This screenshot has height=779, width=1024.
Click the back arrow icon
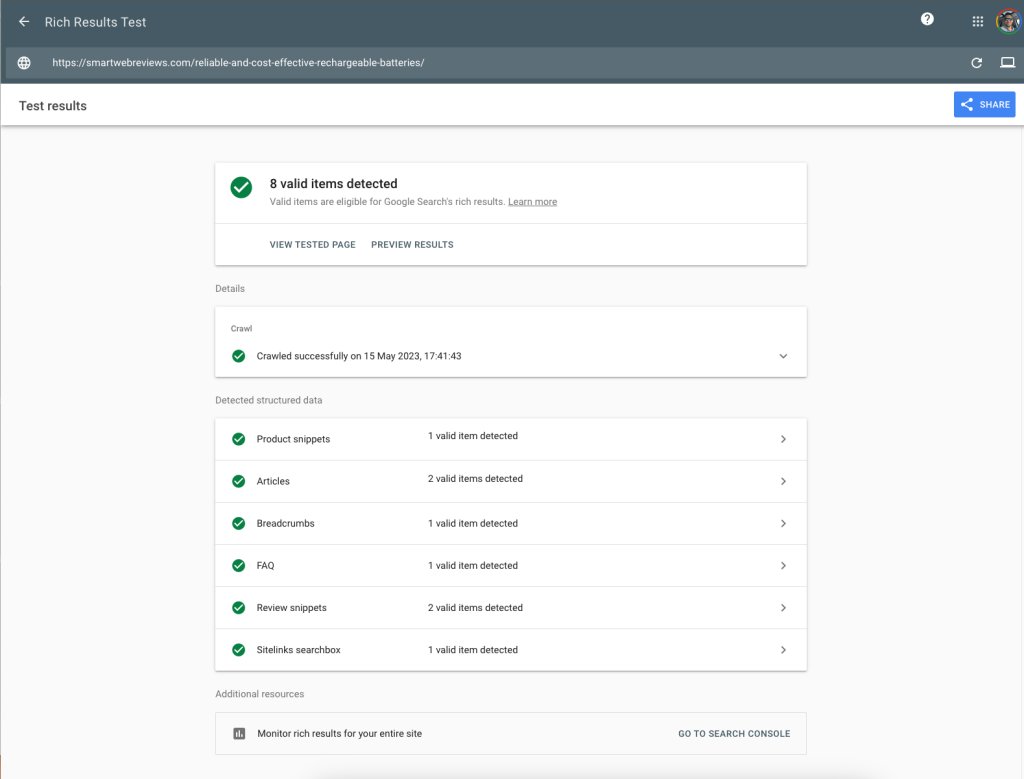tap(24, 22)
